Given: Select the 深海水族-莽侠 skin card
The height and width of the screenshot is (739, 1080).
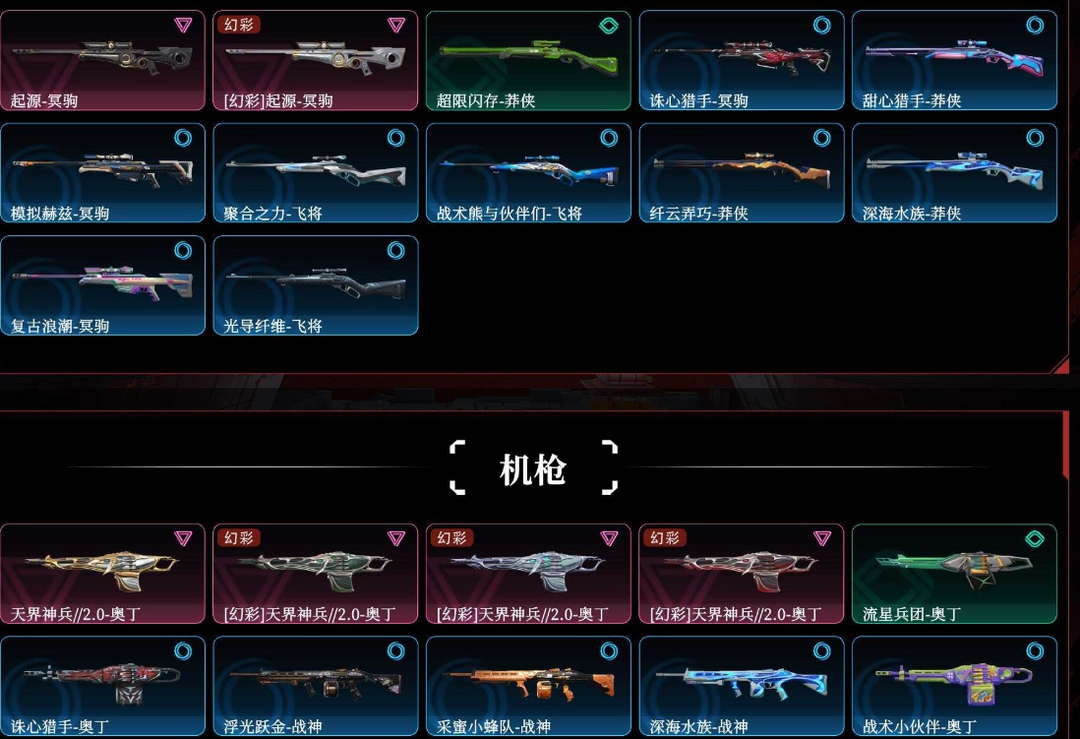Looking at the screenshot, I should click(x=954, y=173).
